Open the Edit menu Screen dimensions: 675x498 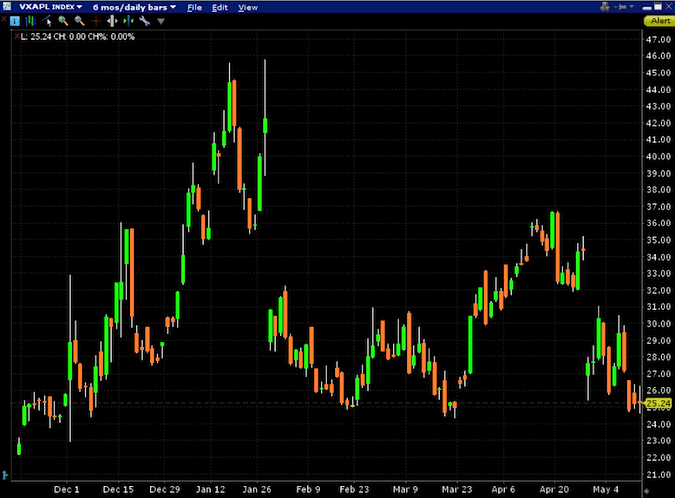220,7
